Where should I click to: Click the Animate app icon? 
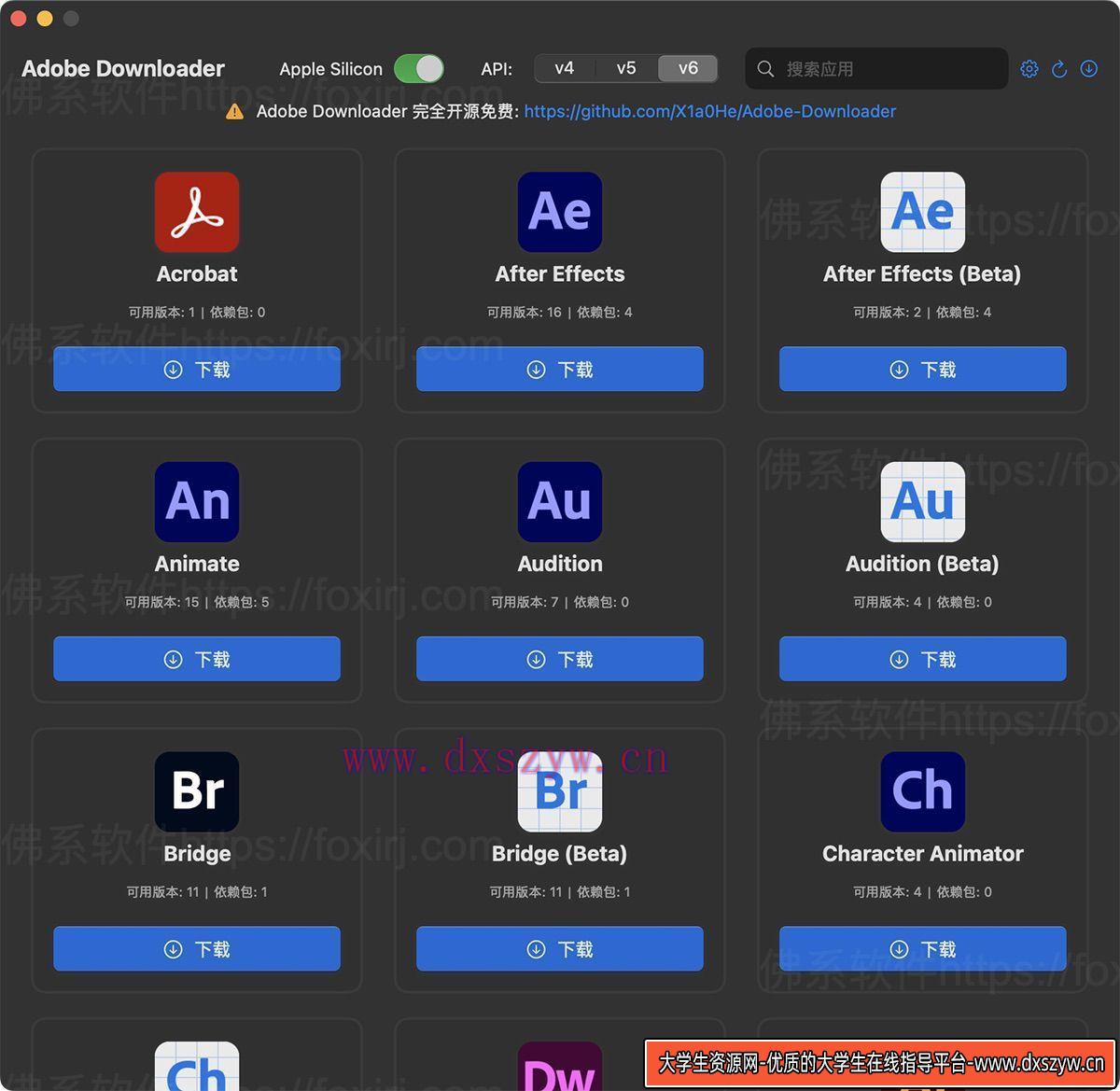click(x=197, y=502)
